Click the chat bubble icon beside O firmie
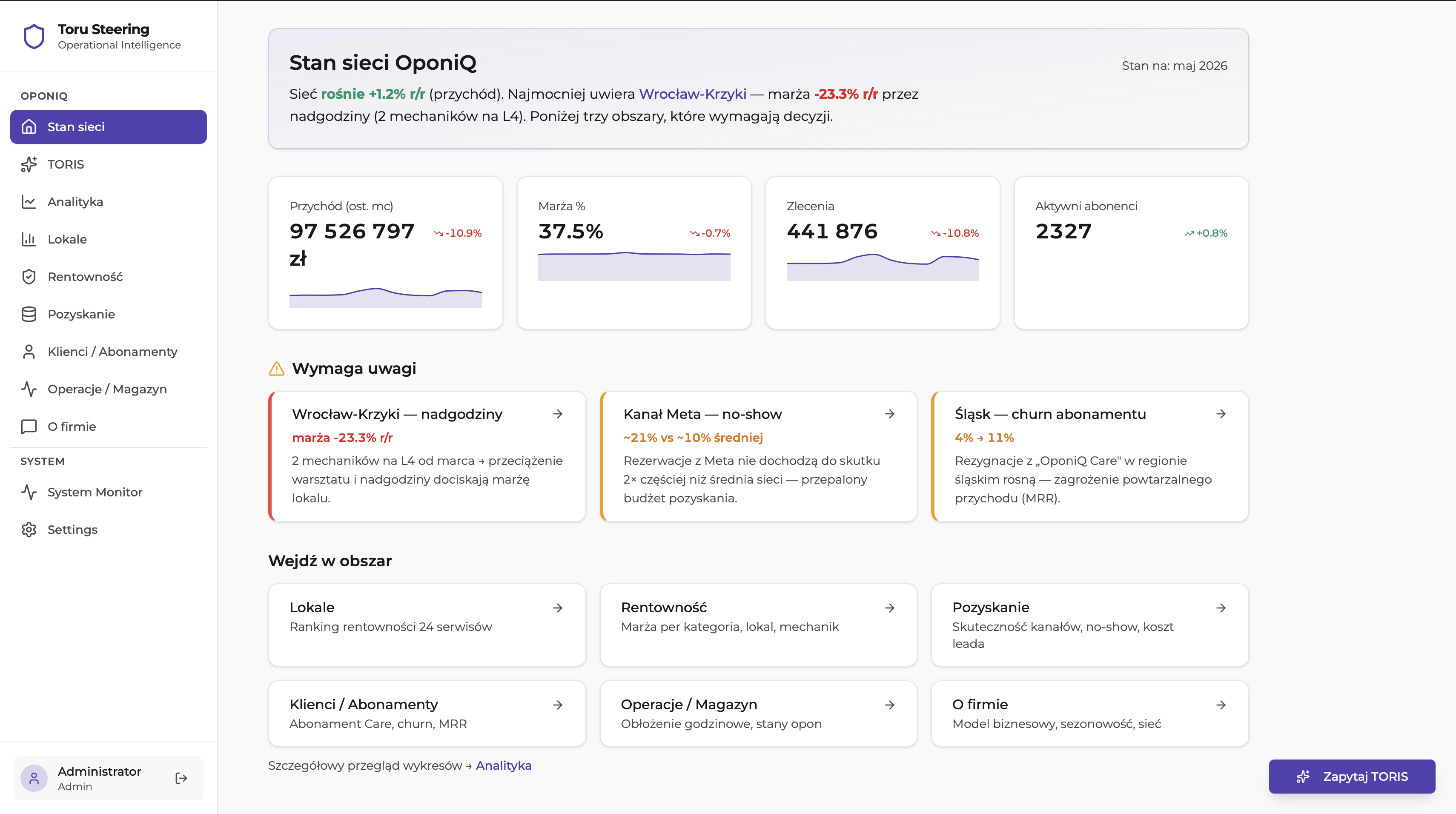This screenshot has width=1456, height=814. 29,427
